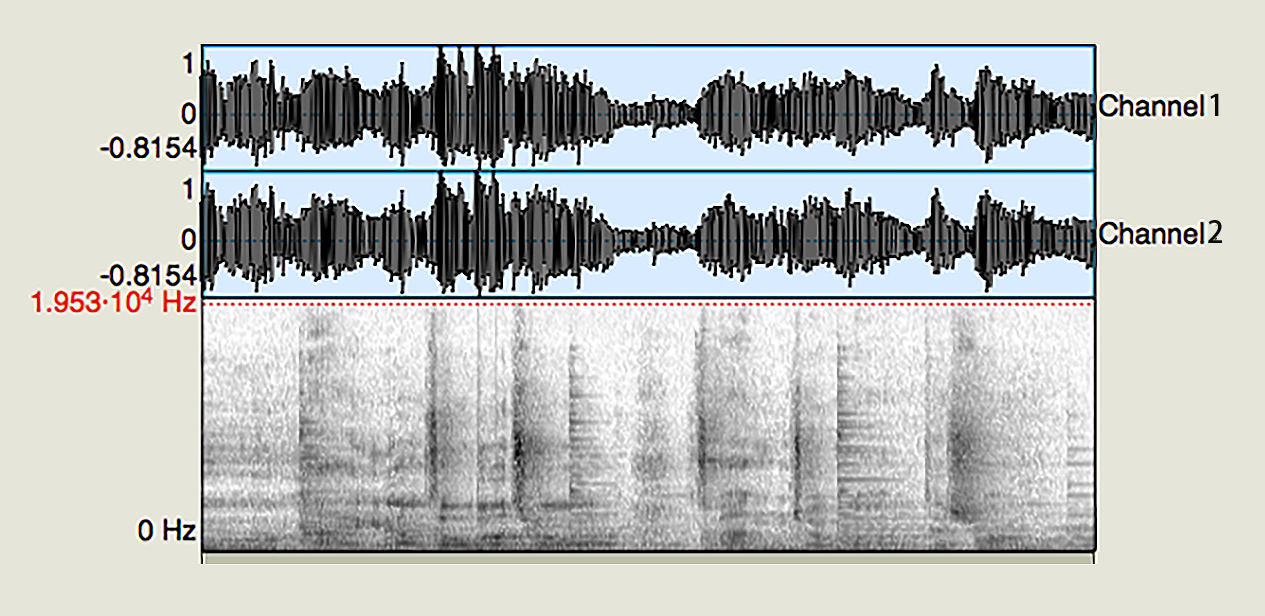Click the red dotted frequency line above the spectrogram
Viewport: 1265px width, 616px height.
(648, 302)
